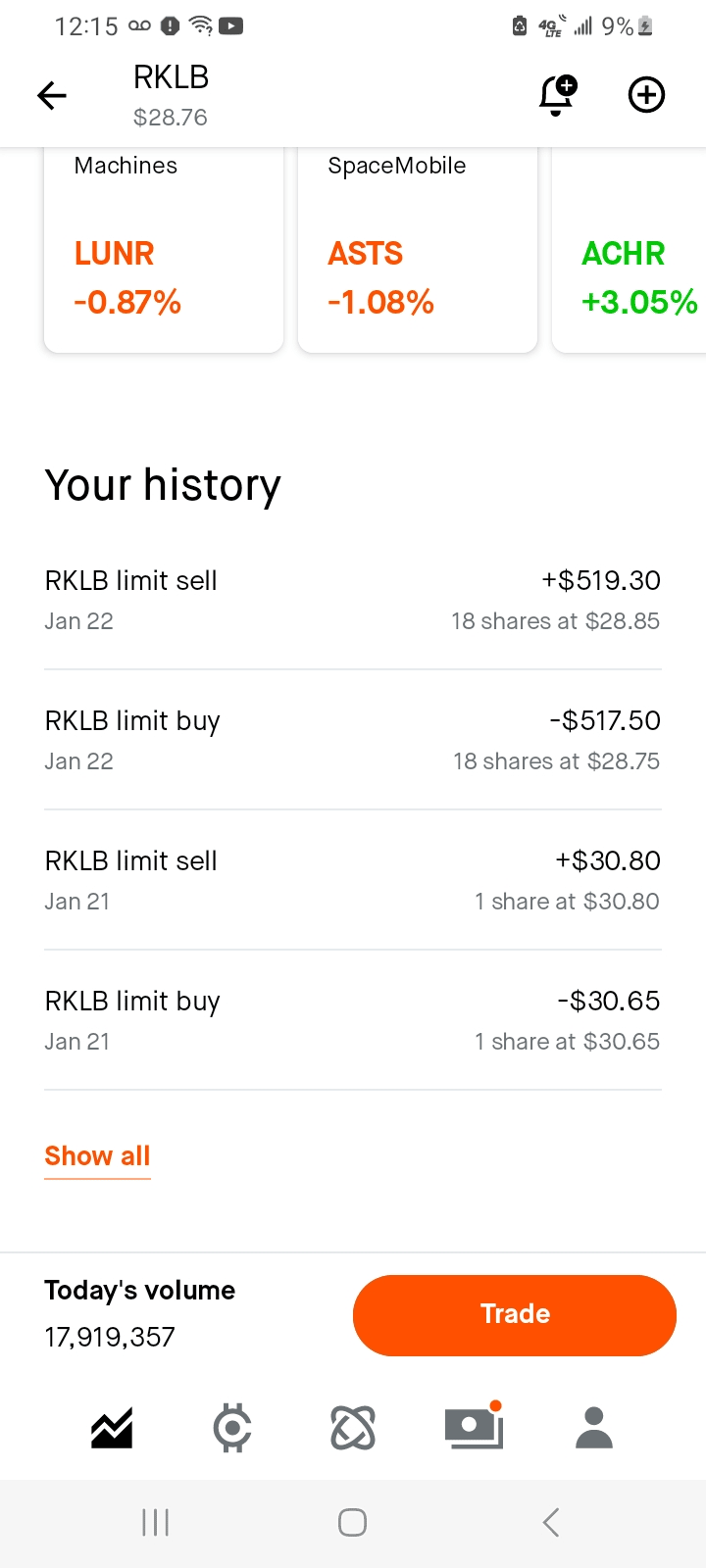Open the cash tab with notification dot

[474, 1428]
